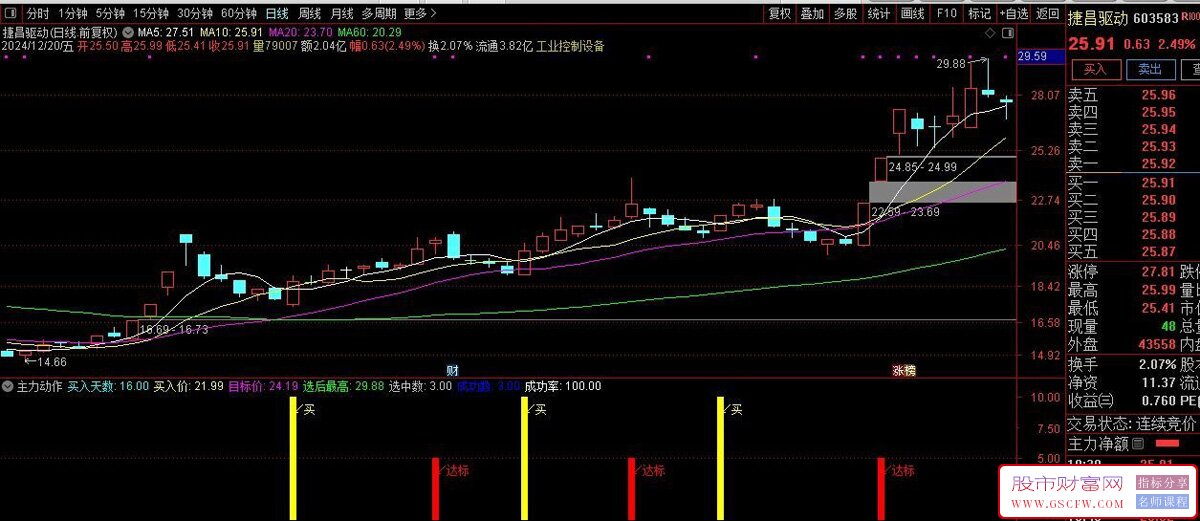Click the first yellow 买 signal bar

293,458
